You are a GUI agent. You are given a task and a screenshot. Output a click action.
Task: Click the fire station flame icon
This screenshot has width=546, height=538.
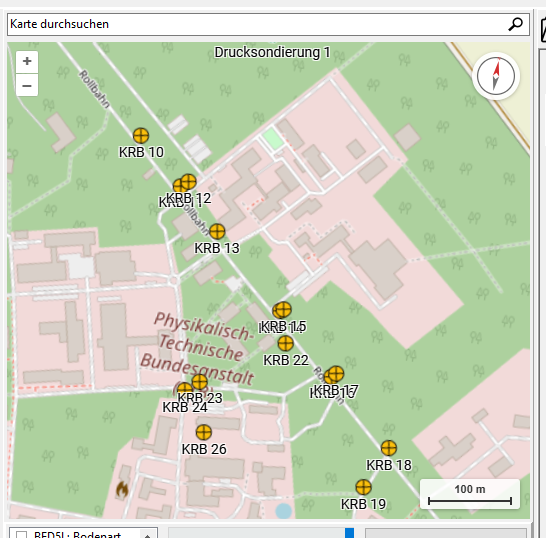coord(122,490)
